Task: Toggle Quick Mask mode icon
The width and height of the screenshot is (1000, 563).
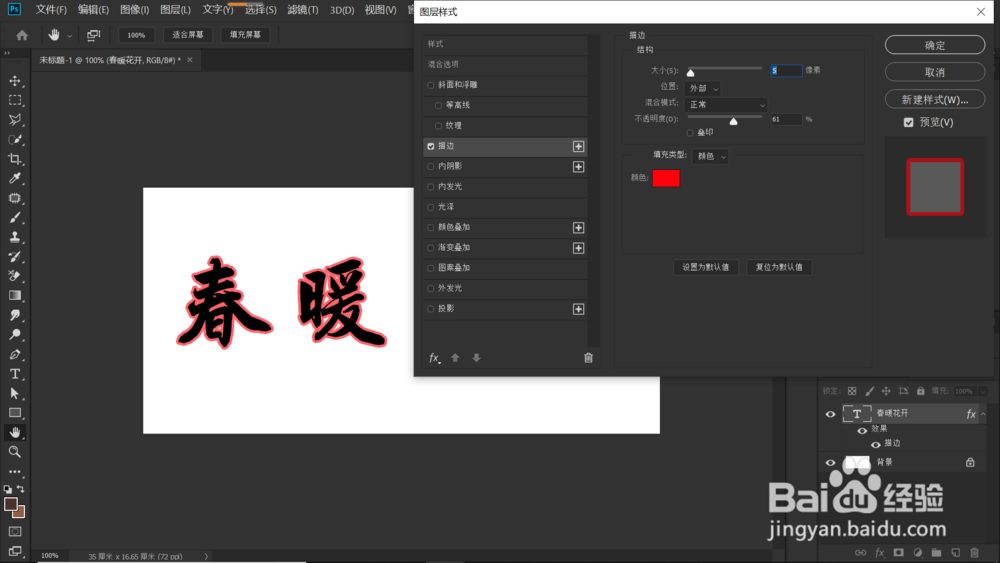Action: (15, 531)
